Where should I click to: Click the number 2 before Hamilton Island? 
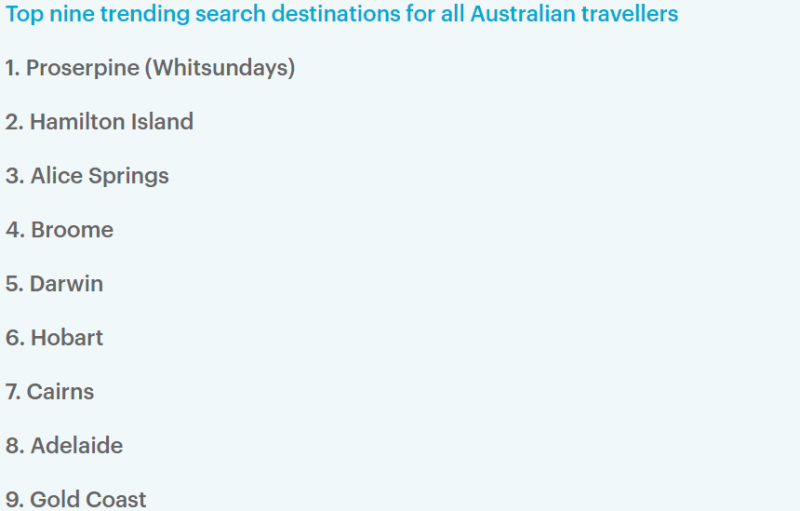[14, 122]
